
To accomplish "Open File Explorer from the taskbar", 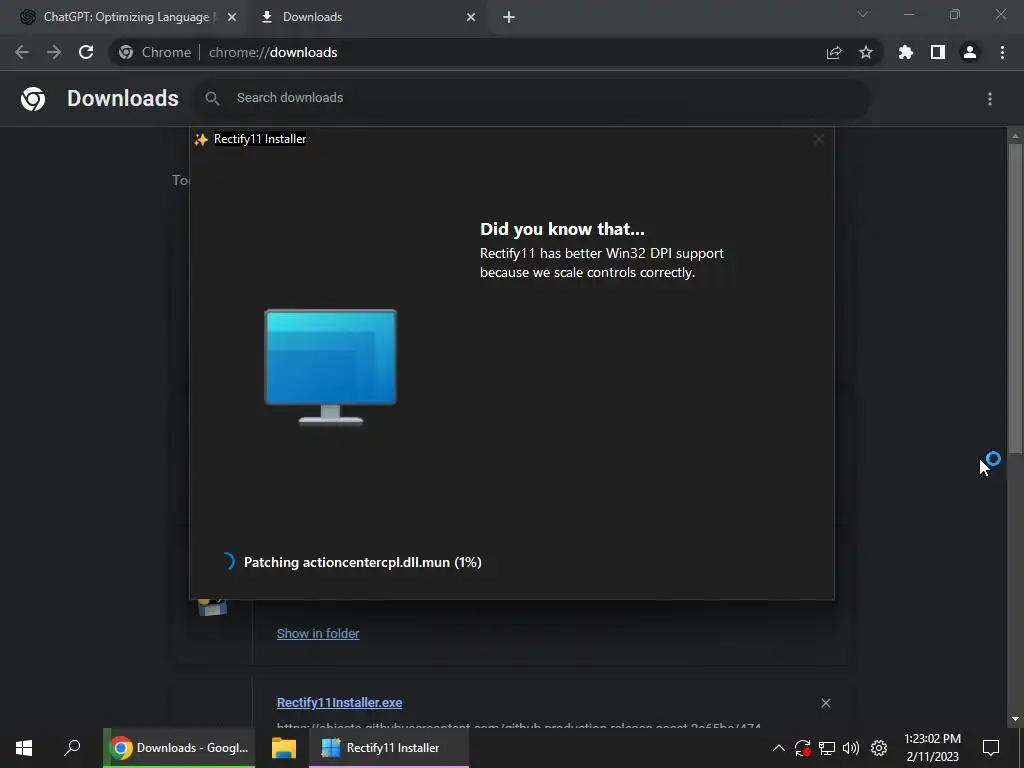I will pyautogui.click(x=284, y=748).
